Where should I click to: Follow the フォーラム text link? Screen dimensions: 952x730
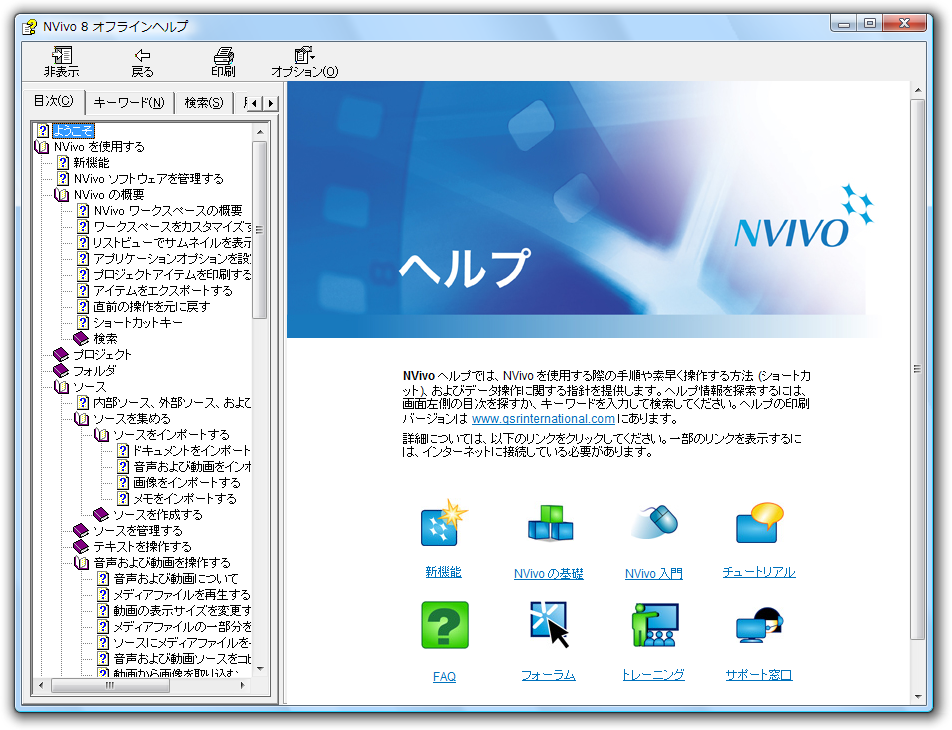(x=549, y=675)
